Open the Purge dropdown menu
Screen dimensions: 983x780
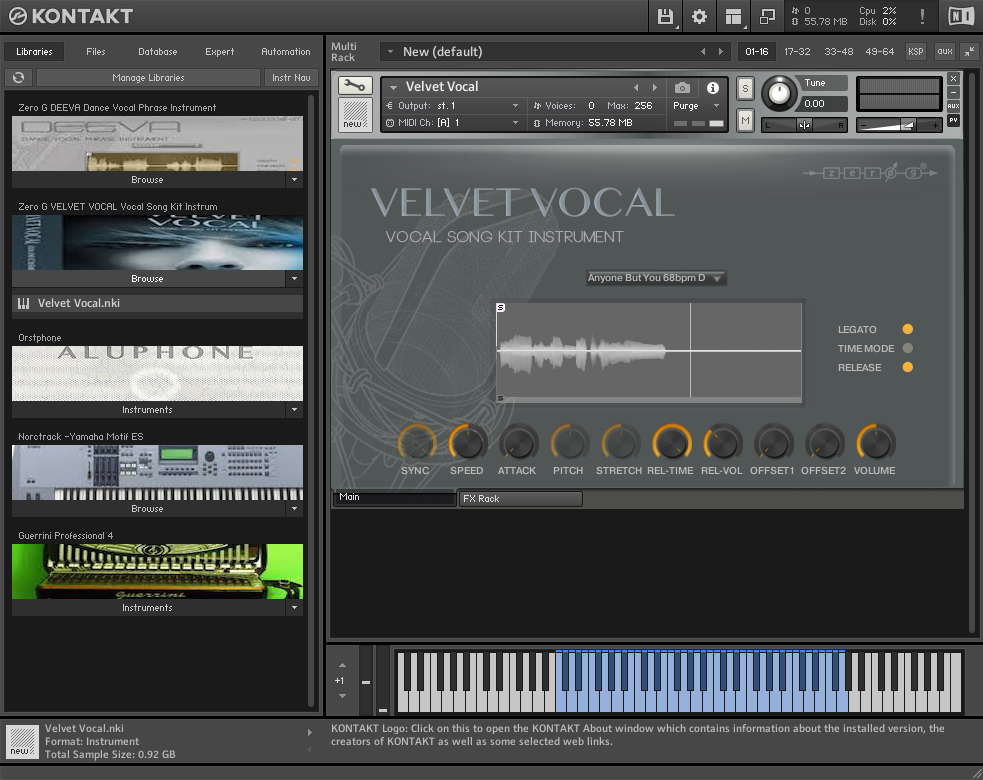tap(696, 105)
